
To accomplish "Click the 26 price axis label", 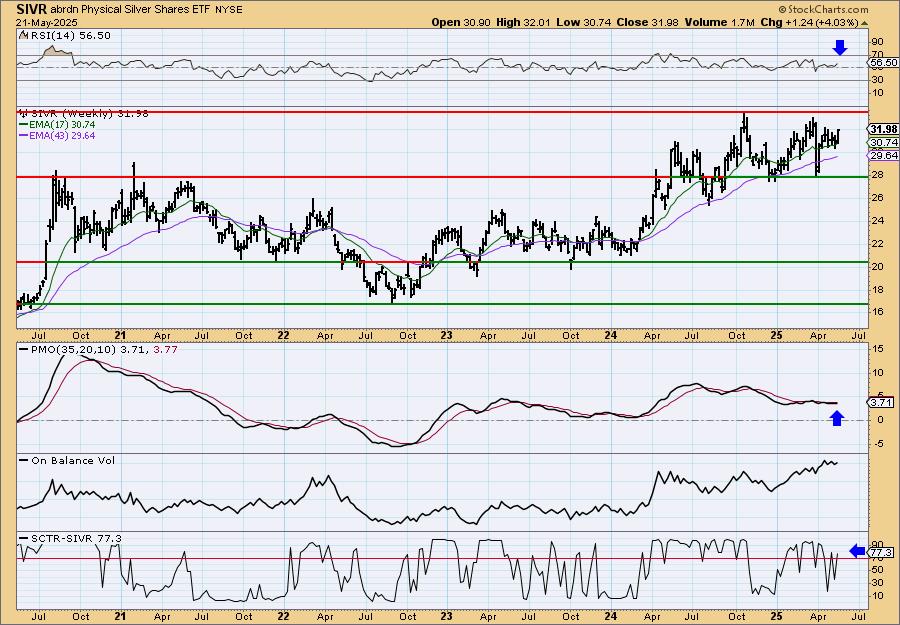I will [877, 197].
